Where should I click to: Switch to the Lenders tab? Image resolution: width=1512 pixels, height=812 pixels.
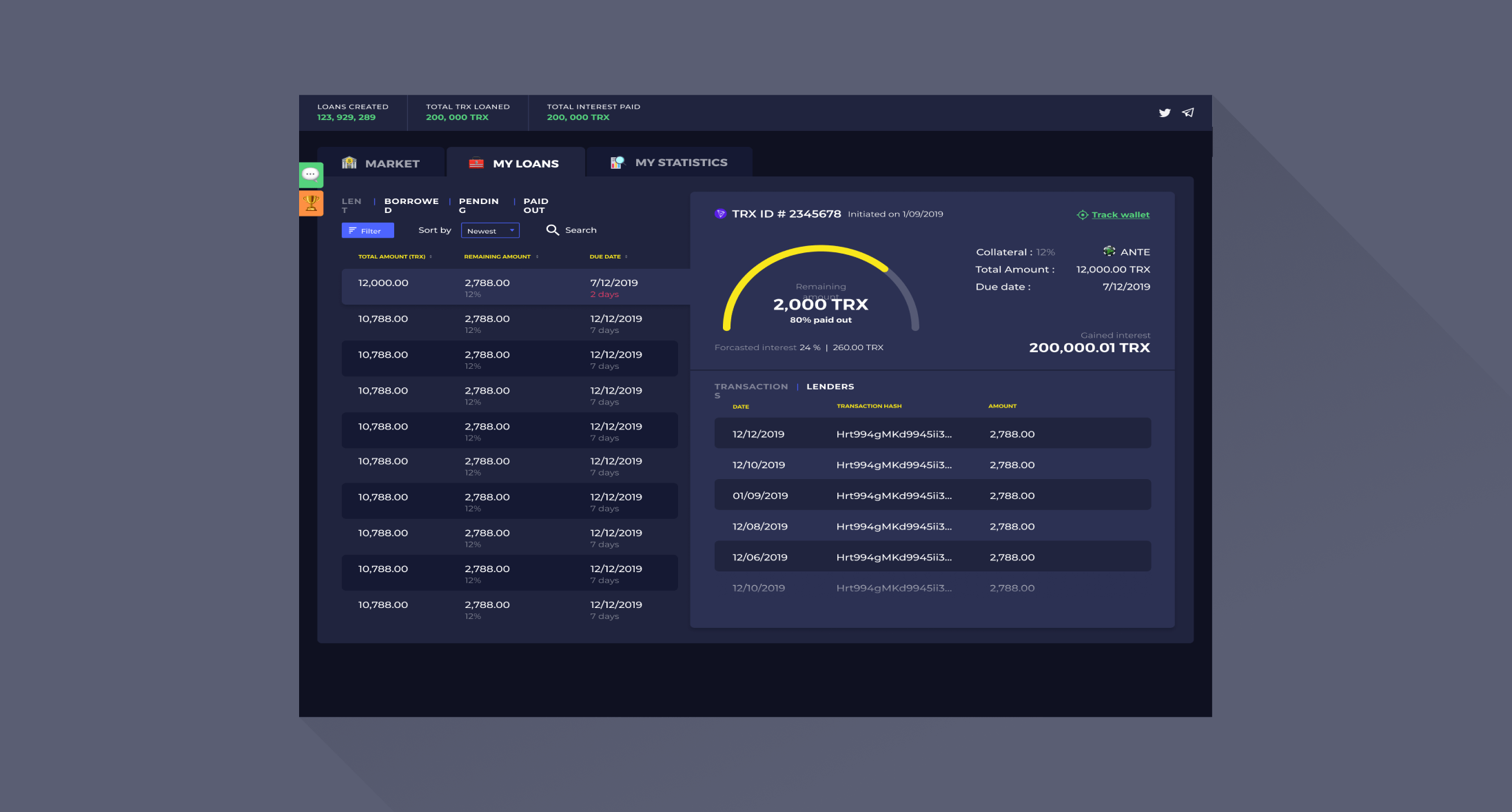(x=830, y=386)
